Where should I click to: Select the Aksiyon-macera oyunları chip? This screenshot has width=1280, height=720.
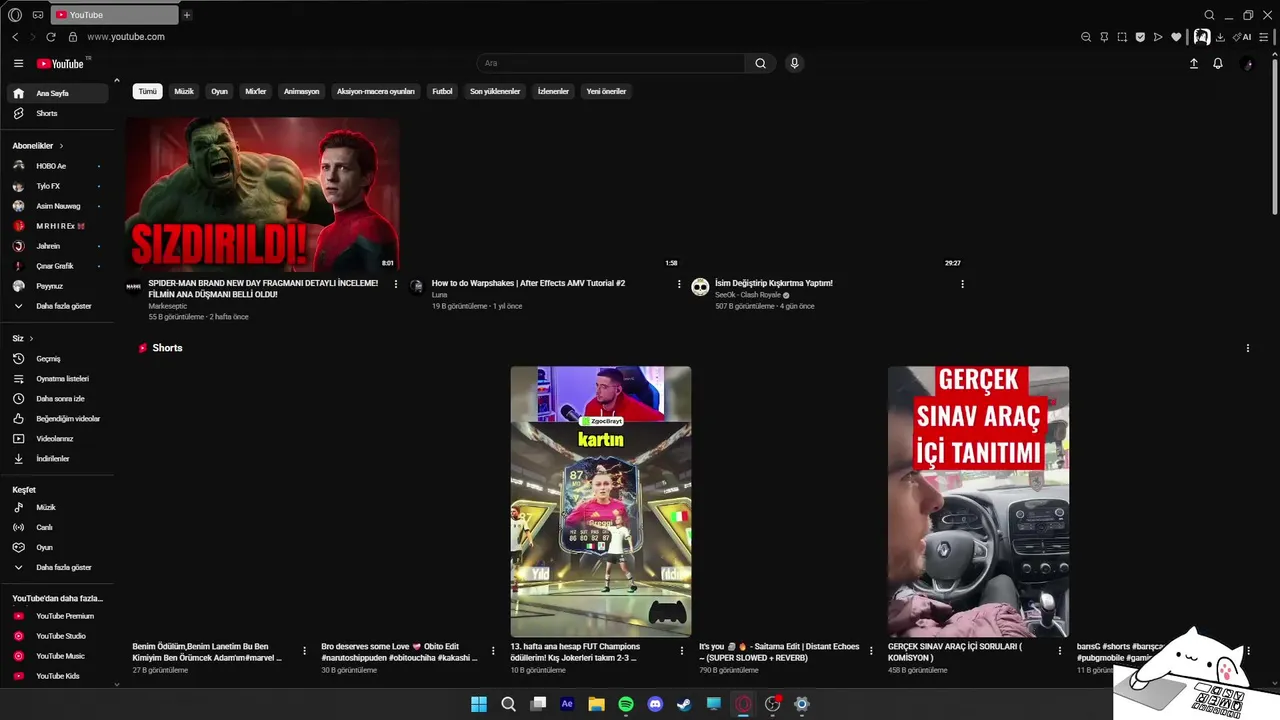click(376, 91)
